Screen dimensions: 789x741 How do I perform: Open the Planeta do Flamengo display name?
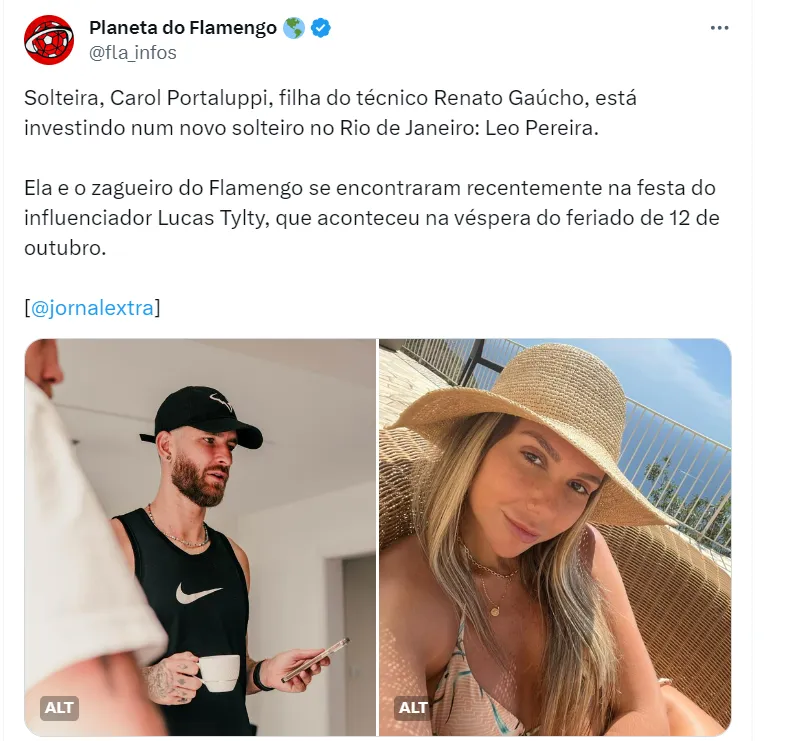coord(183,28)
